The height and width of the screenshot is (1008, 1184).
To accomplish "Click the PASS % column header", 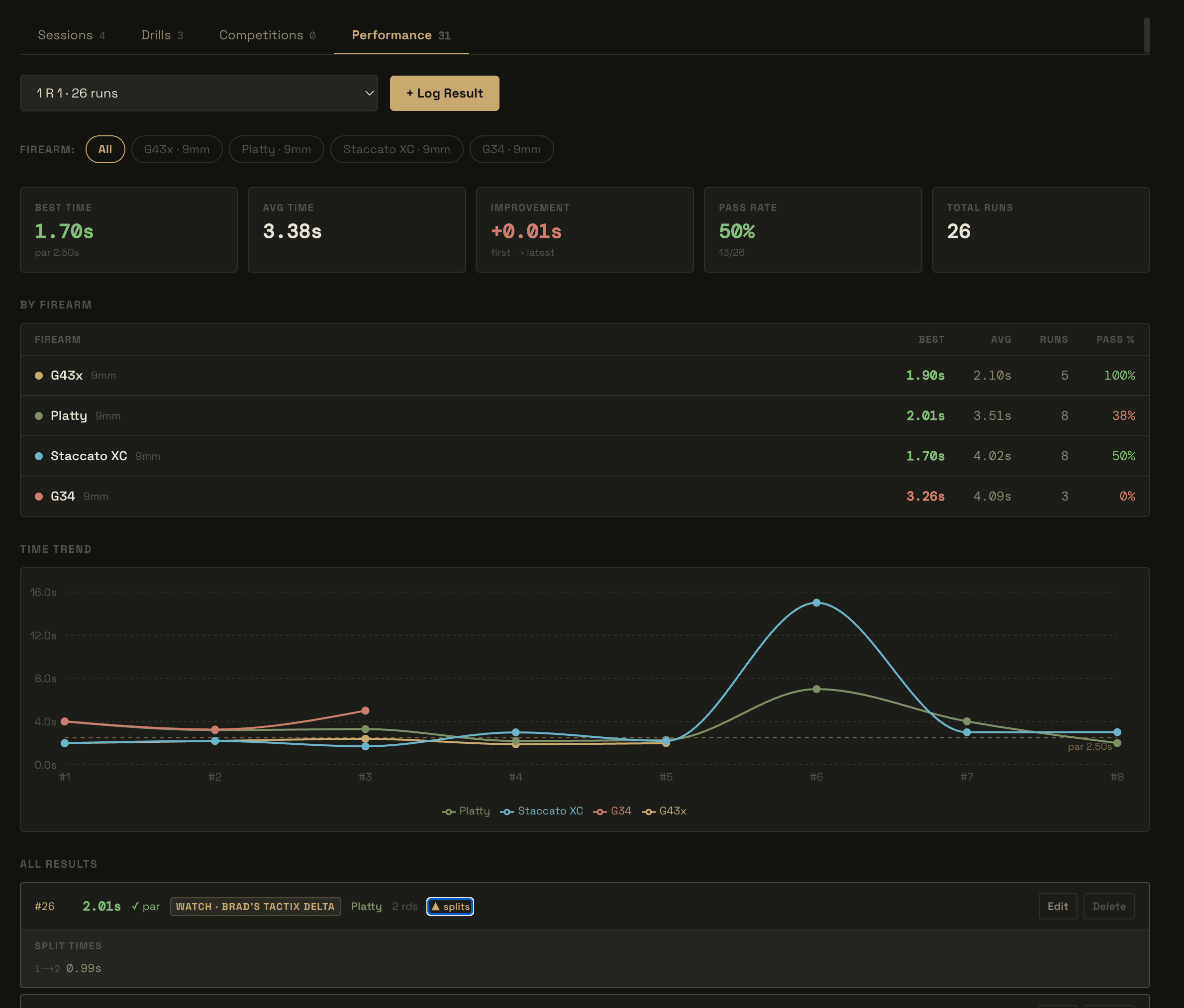I will point(1115,339).
